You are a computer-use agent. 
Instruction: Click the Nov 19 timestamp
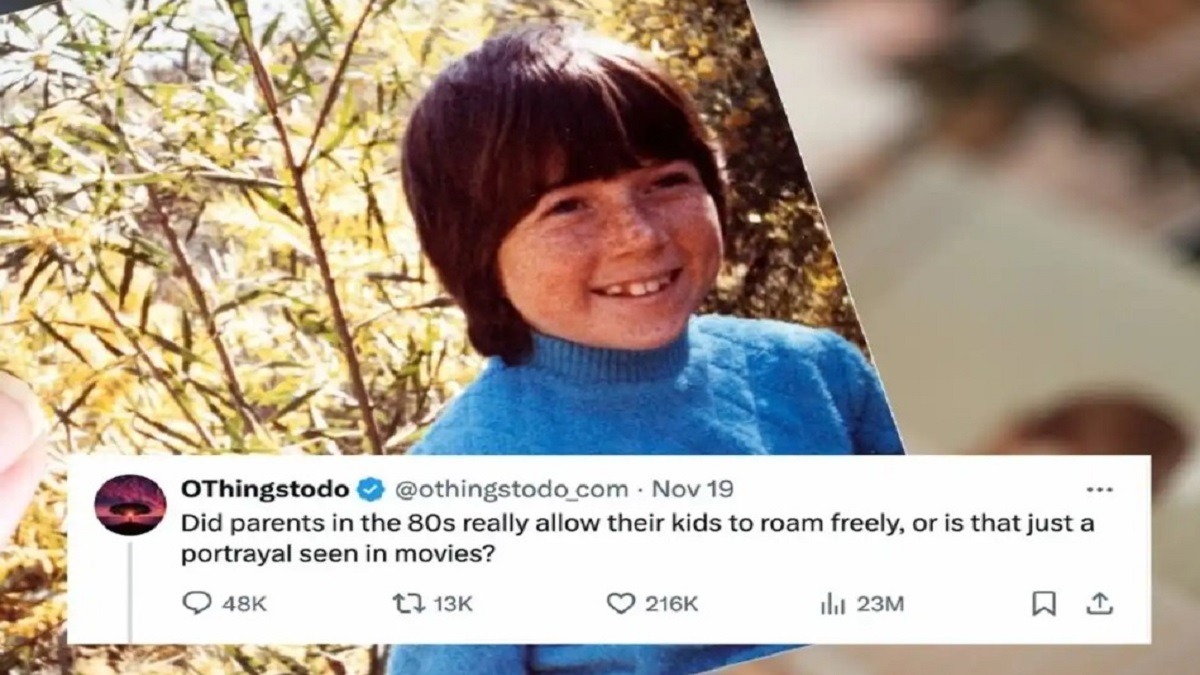(x=692, y=489)
